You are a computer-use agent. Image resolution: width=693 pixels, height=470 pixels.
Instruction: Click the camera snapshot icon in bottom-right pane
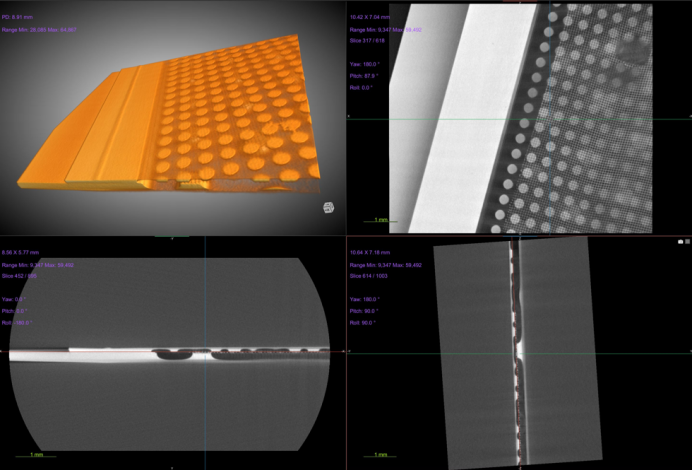point(680,242)
